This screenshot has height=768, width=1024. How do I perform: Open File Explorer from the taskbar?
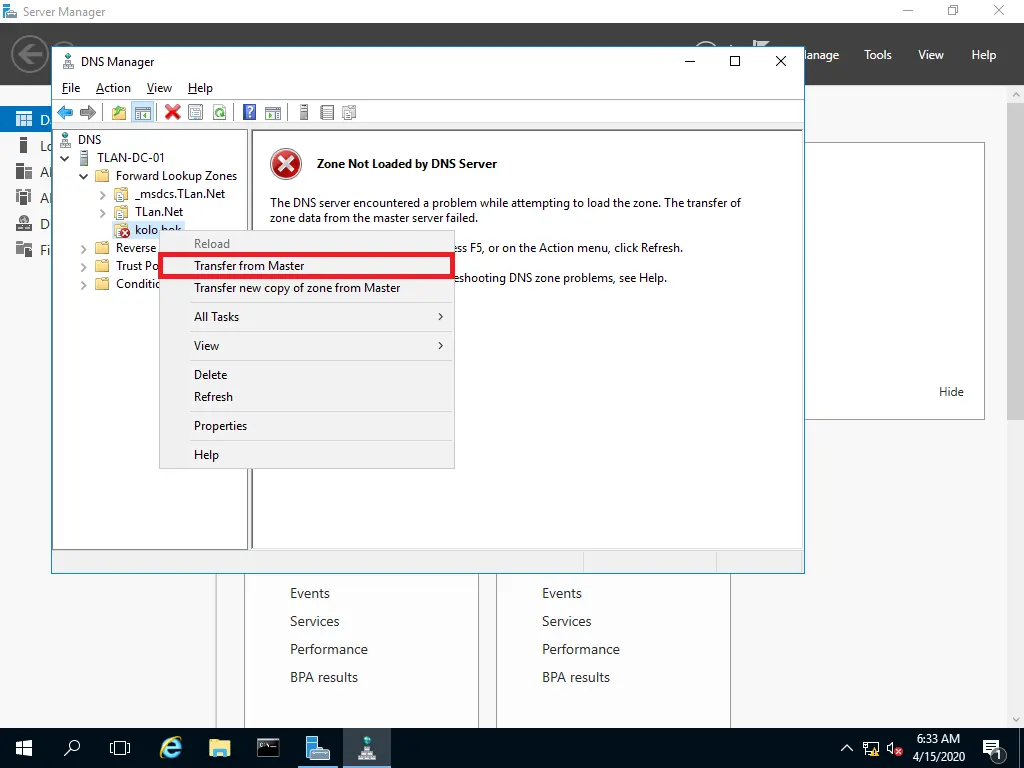click(x=220, y=748)
